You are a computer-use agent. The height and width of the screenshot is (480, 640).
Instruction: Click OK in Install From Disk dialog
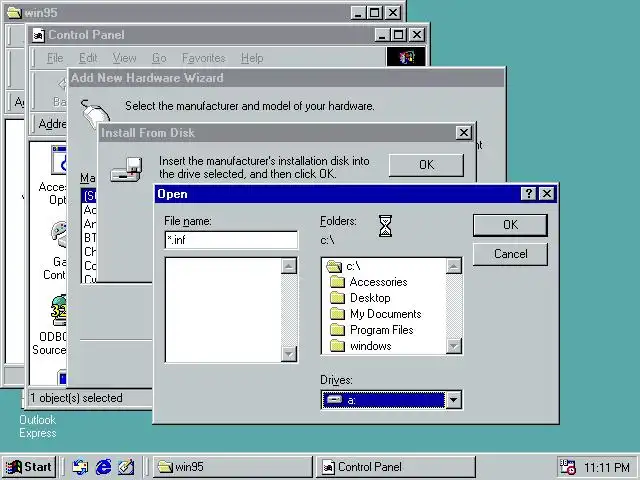tap(426, 165)
